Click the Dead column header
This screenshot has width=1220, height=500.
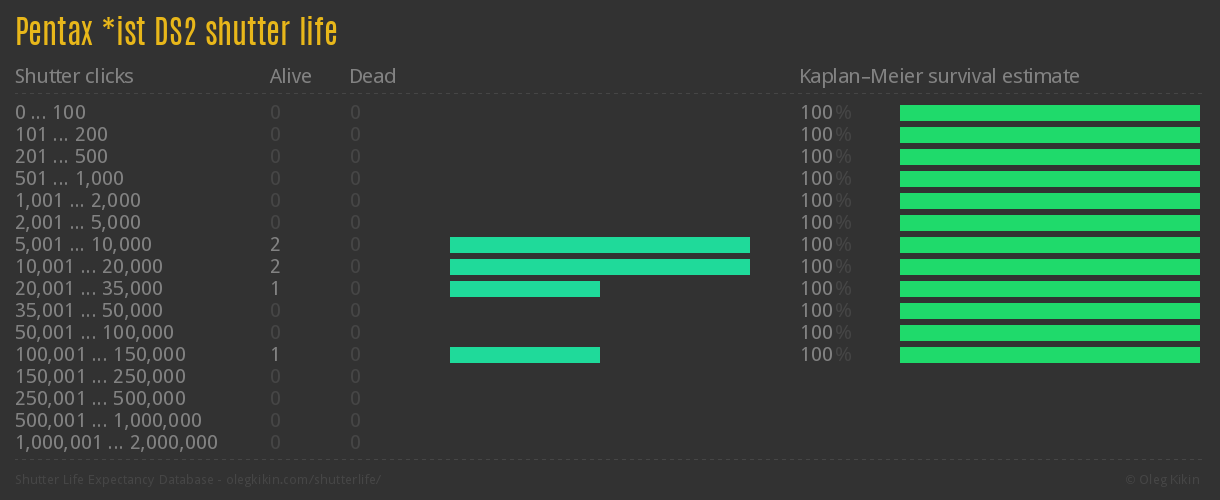(x=372, y=76)
